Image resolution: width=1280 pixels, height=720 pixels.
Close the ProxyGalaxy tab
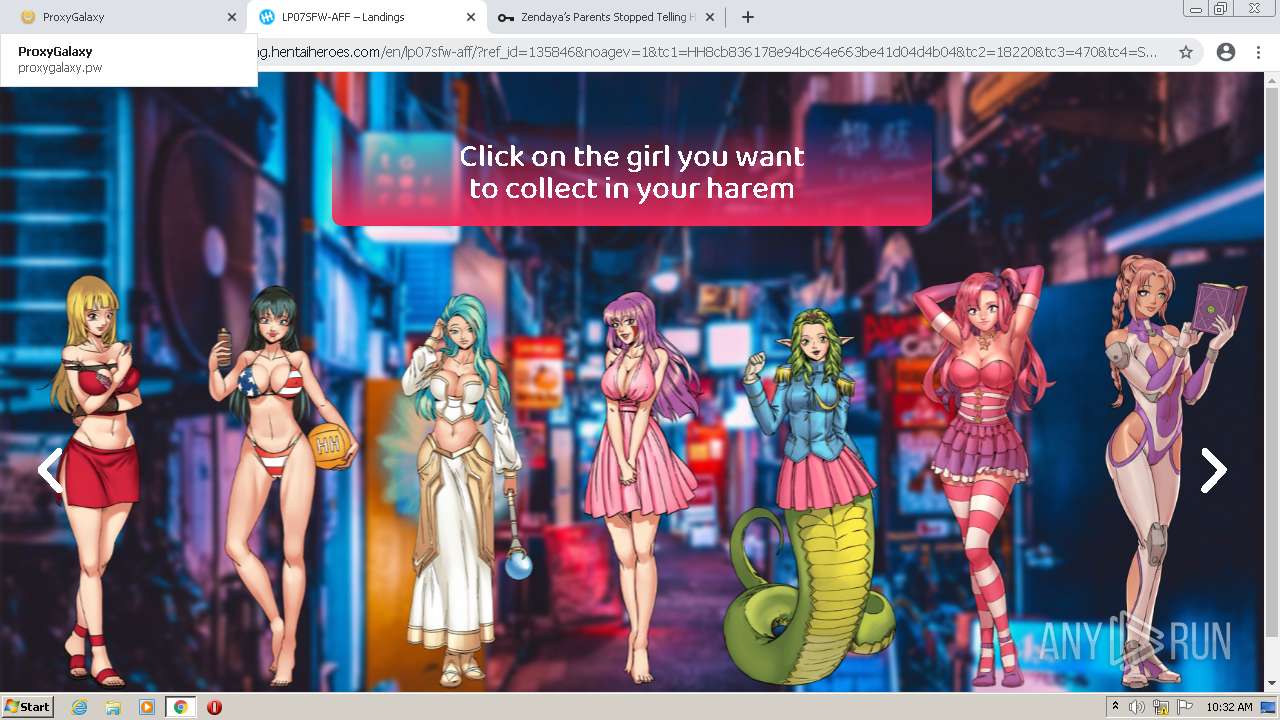(232, 17)
